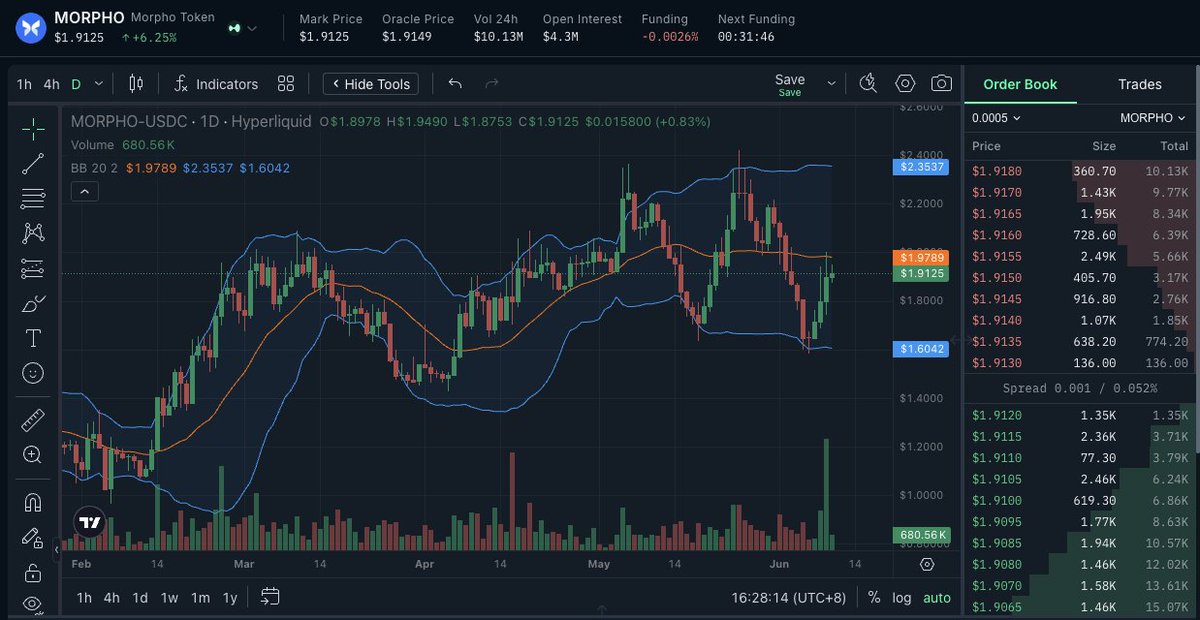Open candlestick chart style selector
This screenshot has width=1200, height=620.
tap(137, 84)
